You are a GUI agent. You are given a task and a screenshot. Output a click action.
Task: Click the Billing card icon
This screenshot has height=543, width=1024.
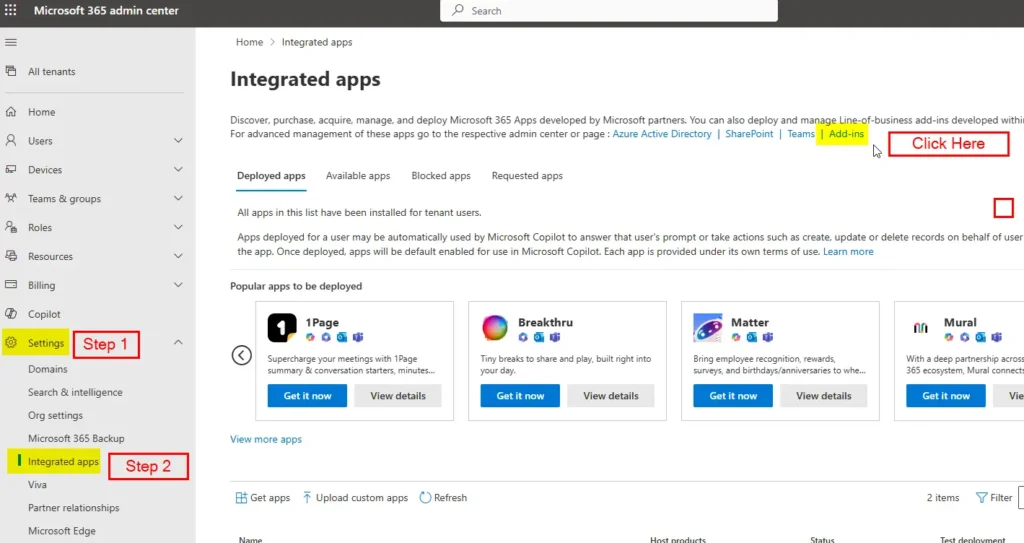pos(11,285)
